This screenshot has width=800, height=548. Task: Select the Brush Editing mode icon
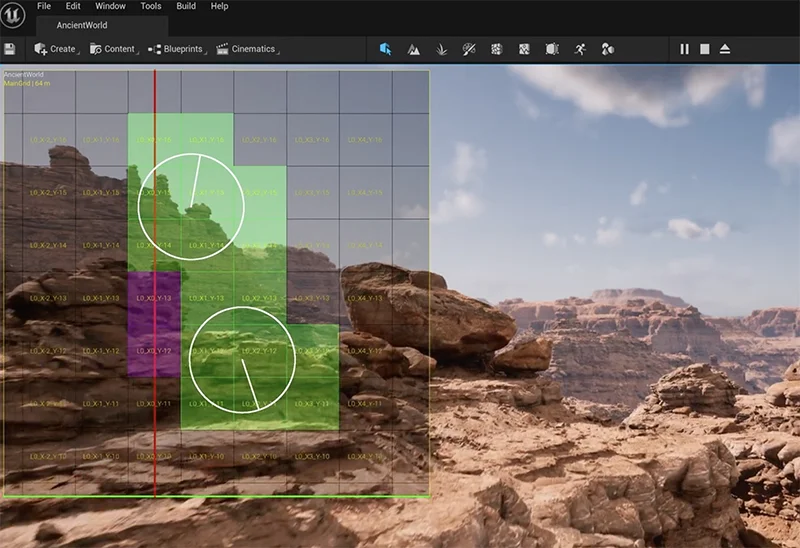tap(552, 49)
